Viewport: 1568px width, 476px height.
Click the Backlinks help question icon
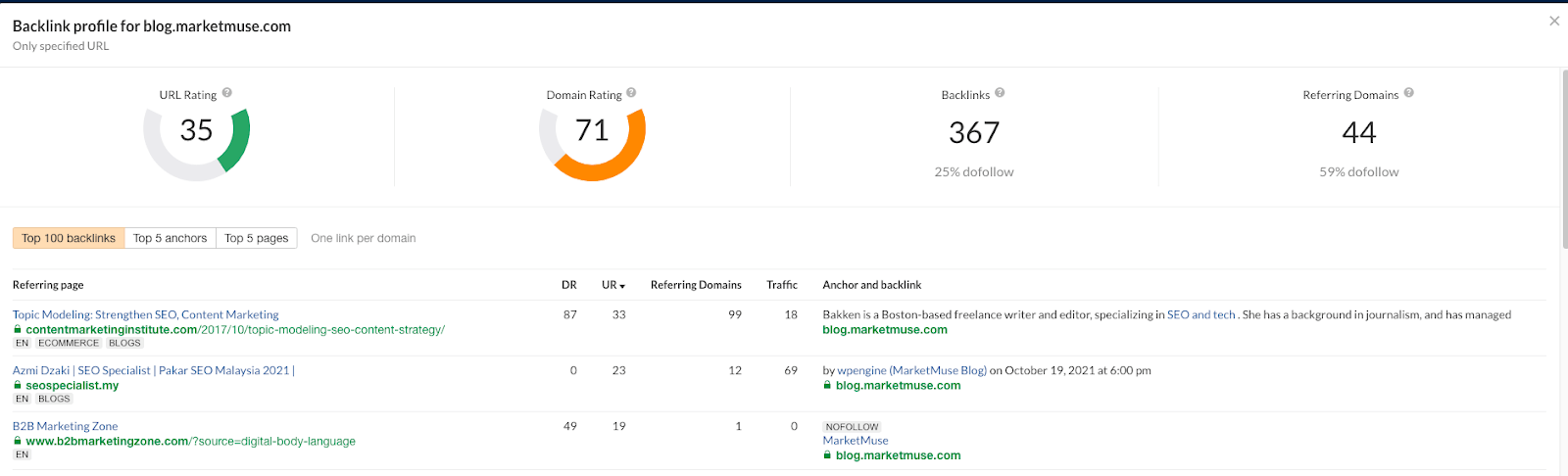click(x=1000, y=93)
